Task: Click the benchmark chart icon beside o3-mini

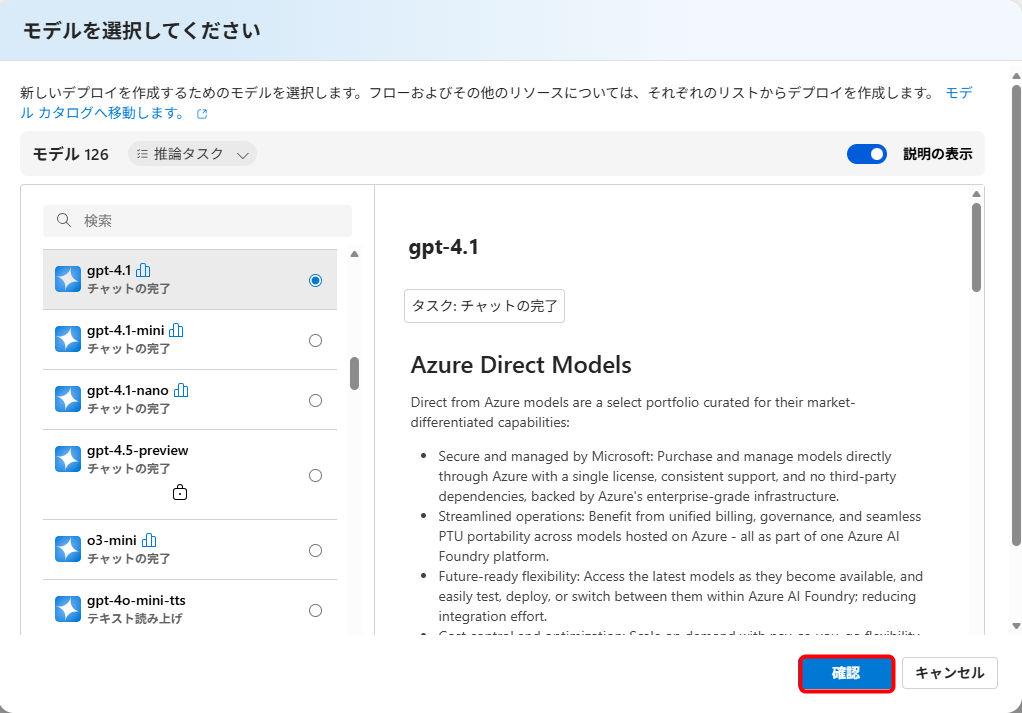Action: (x=149, y=540)
